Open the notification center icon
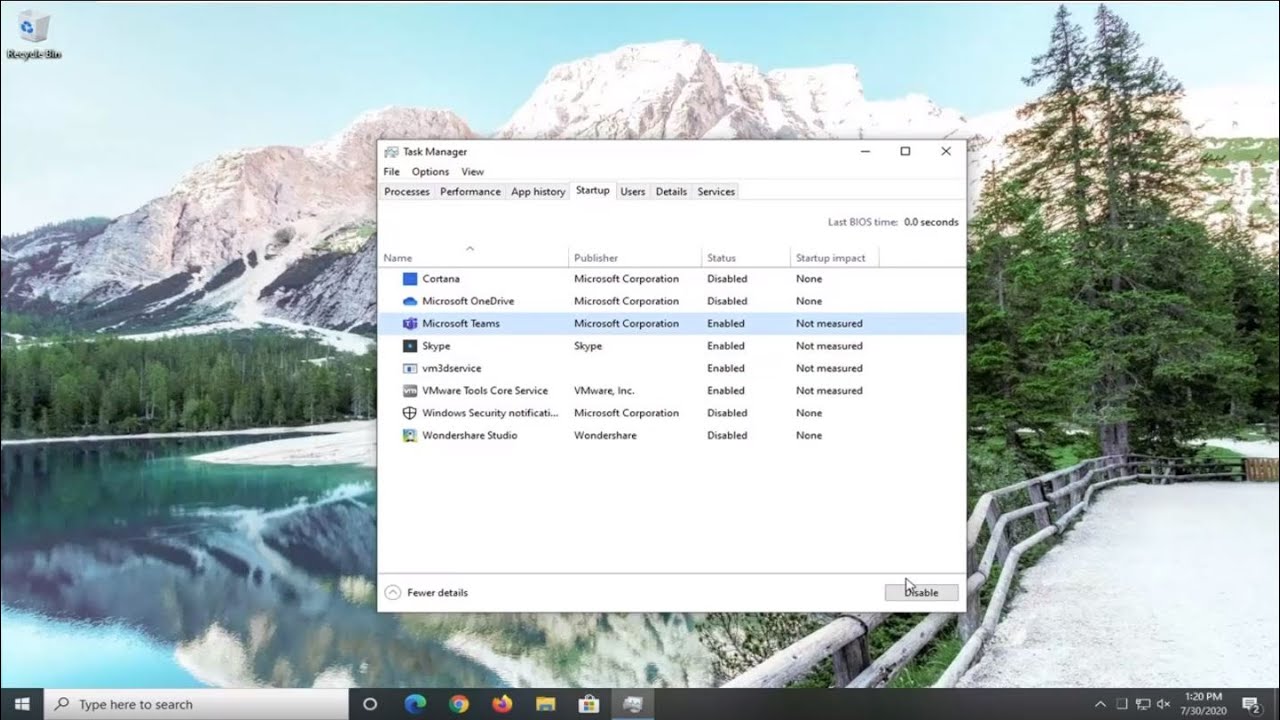Screen dimensions: 1280x720 (x=1250, y=704)
